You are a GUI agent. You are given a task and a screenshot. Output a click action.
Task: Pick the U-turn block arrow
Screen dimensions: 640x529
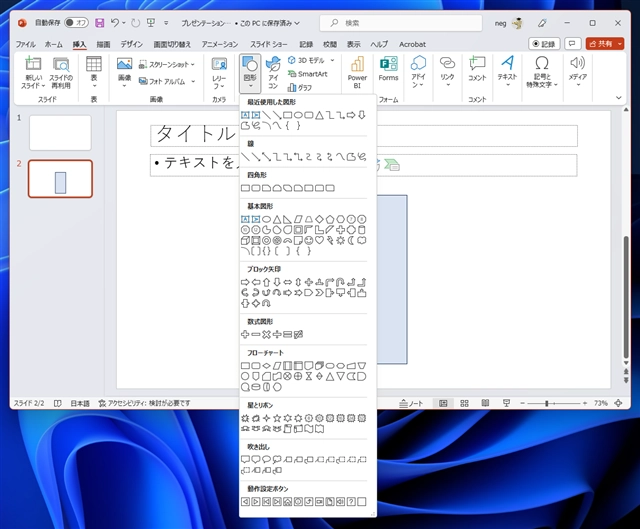pos(340,282)
